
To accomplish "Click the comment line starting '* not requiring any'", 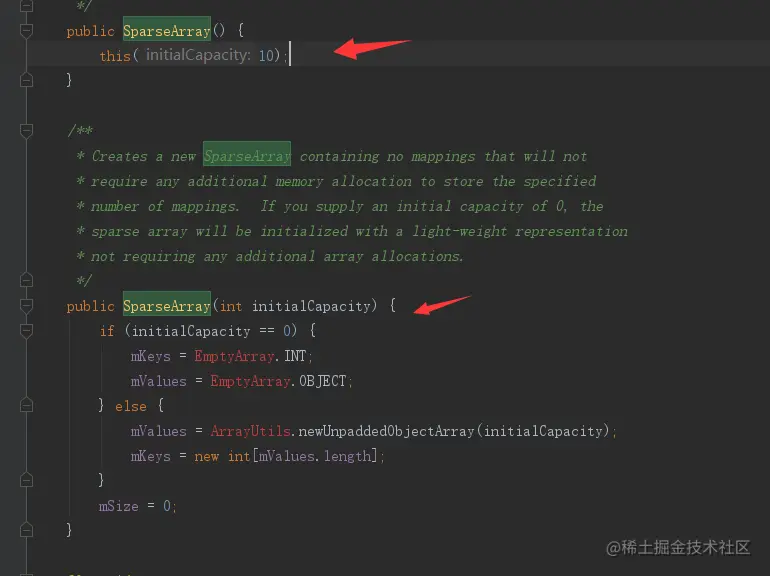I will tap(270, 256).
